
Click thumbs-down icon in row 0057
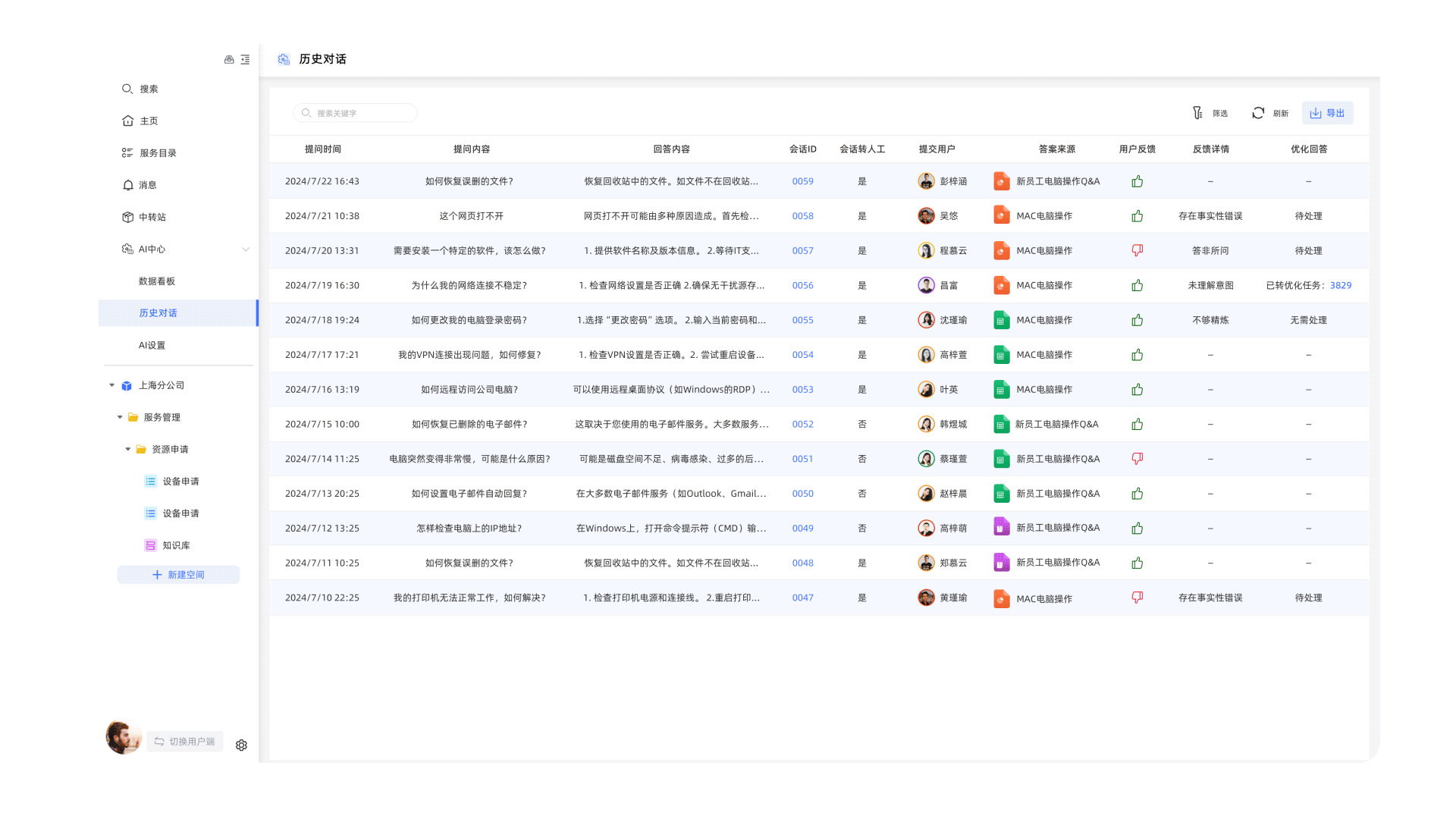coord(1137,250)
